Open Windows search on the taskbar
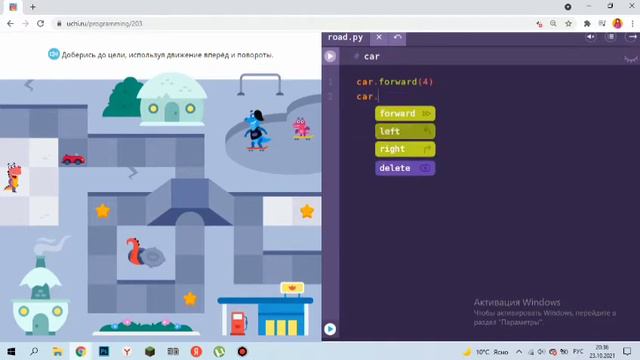640x360 pixels. 34,351
